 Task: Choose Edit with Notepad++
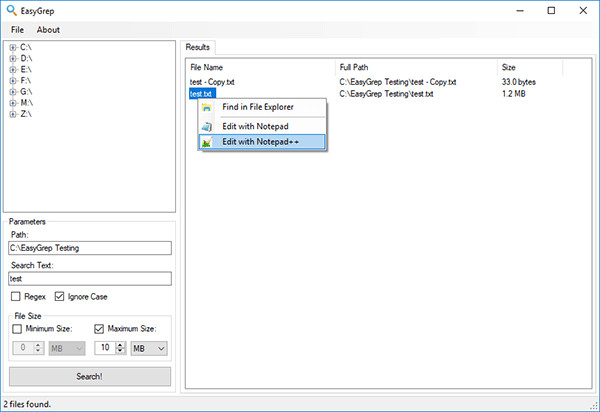tap(261, 142)
